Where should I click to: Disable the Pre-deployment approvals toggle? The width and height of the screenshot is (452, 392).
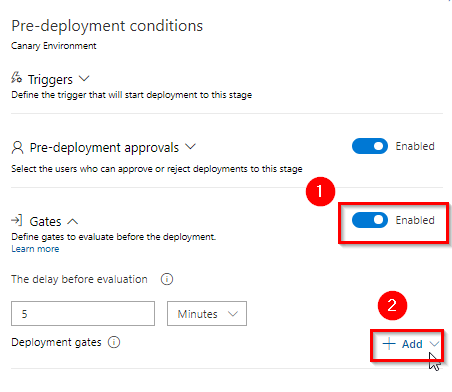point(370,146)
